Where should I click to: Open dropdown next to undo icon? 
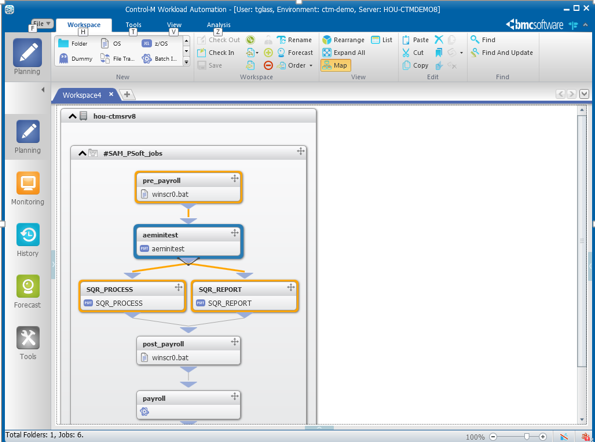(461, 53)
